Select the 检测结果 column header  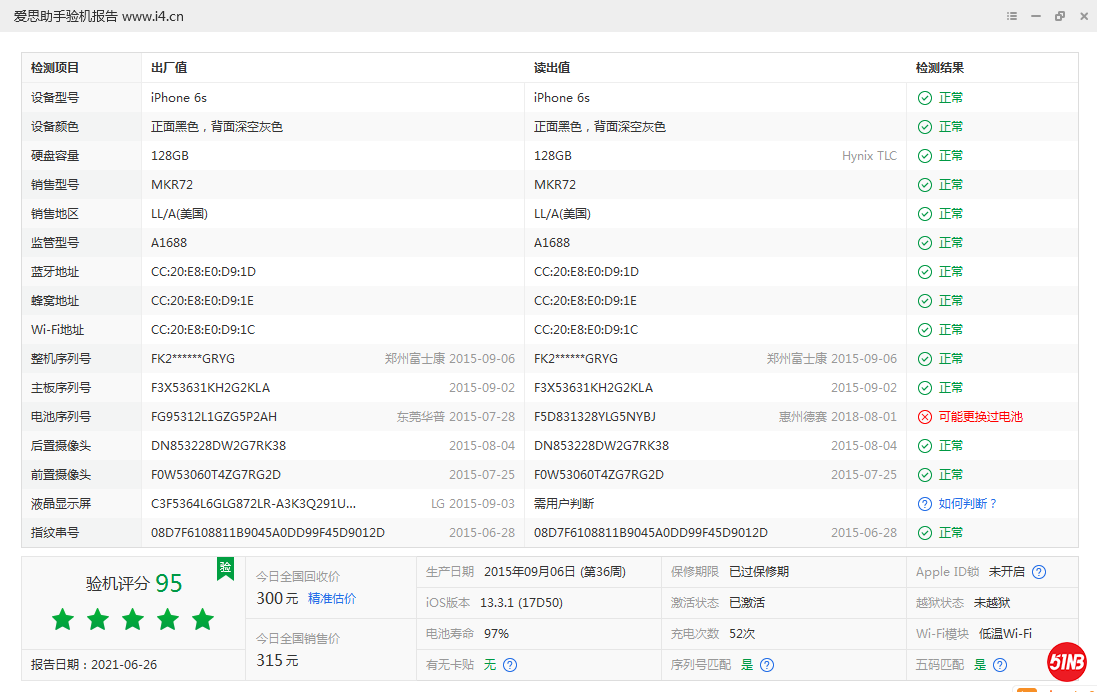click(x=940, y=68)
